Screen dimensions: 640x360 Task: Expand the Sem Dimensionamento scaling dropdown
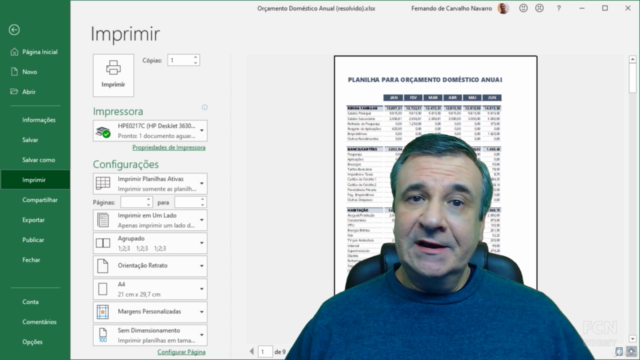click(x=150, y=335)
